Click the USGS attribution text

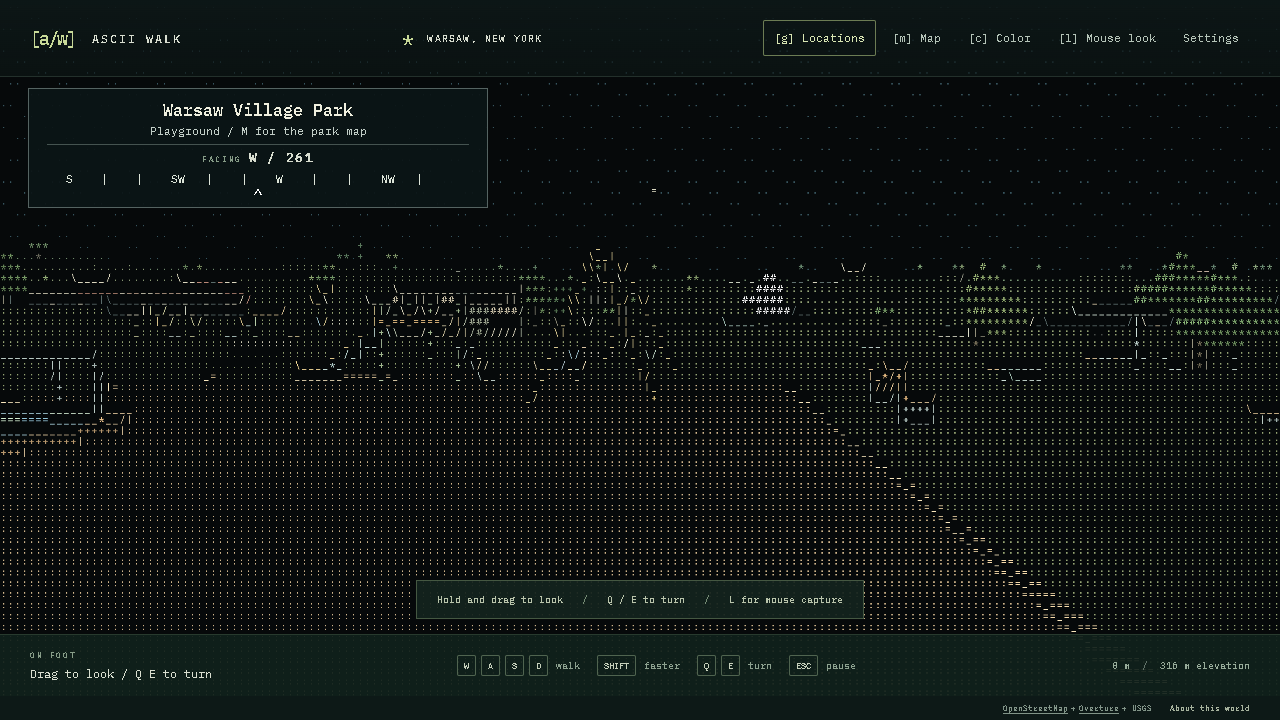pyautogui.click(x=1141, y=709)
